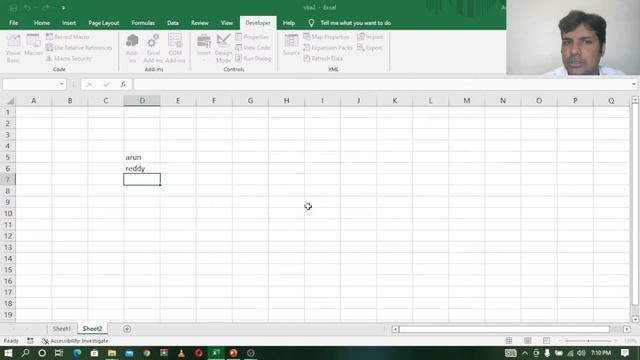Open the Visual Basic editor
This screenshot has height=360, width=640.
click(x=13, y=48)
